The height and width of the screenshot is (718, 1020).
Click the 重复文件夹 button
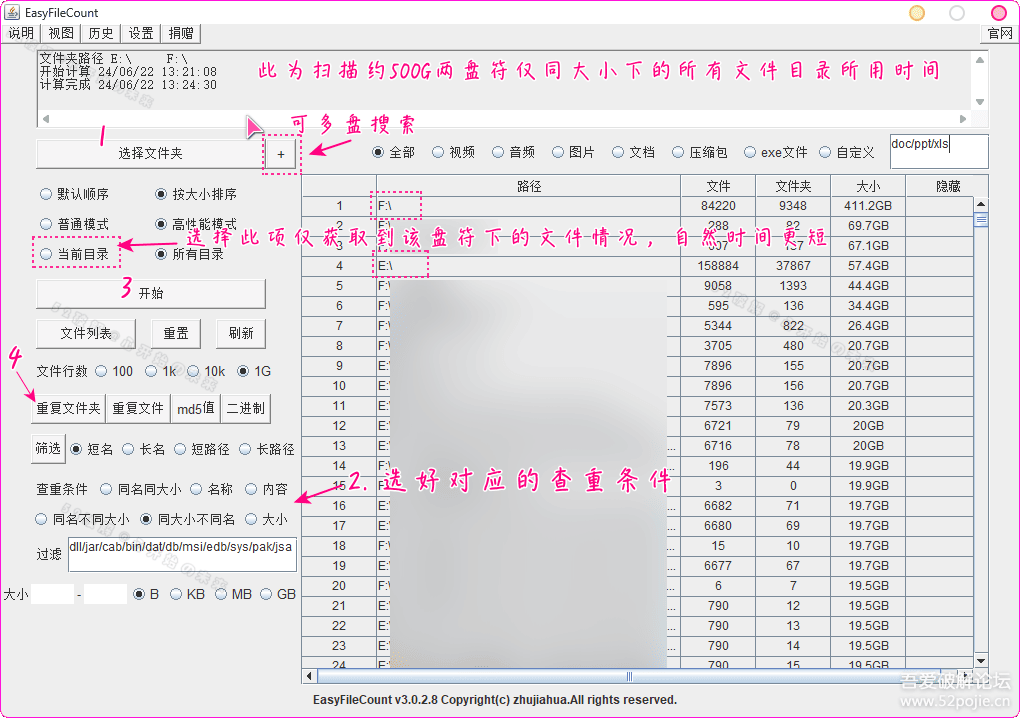click(68, 408)
